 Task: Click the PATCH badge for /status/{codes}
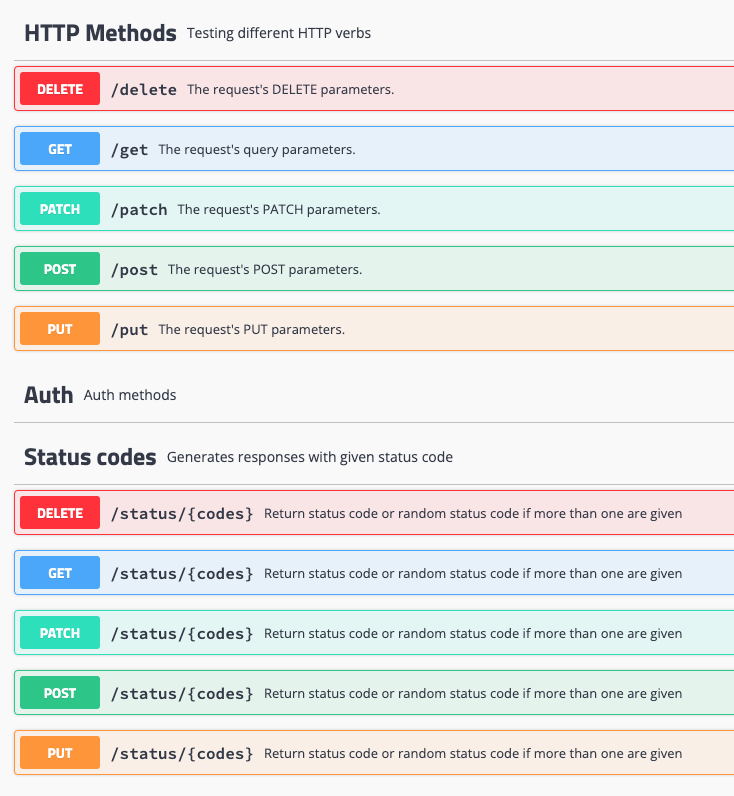[x=60, y=633]
